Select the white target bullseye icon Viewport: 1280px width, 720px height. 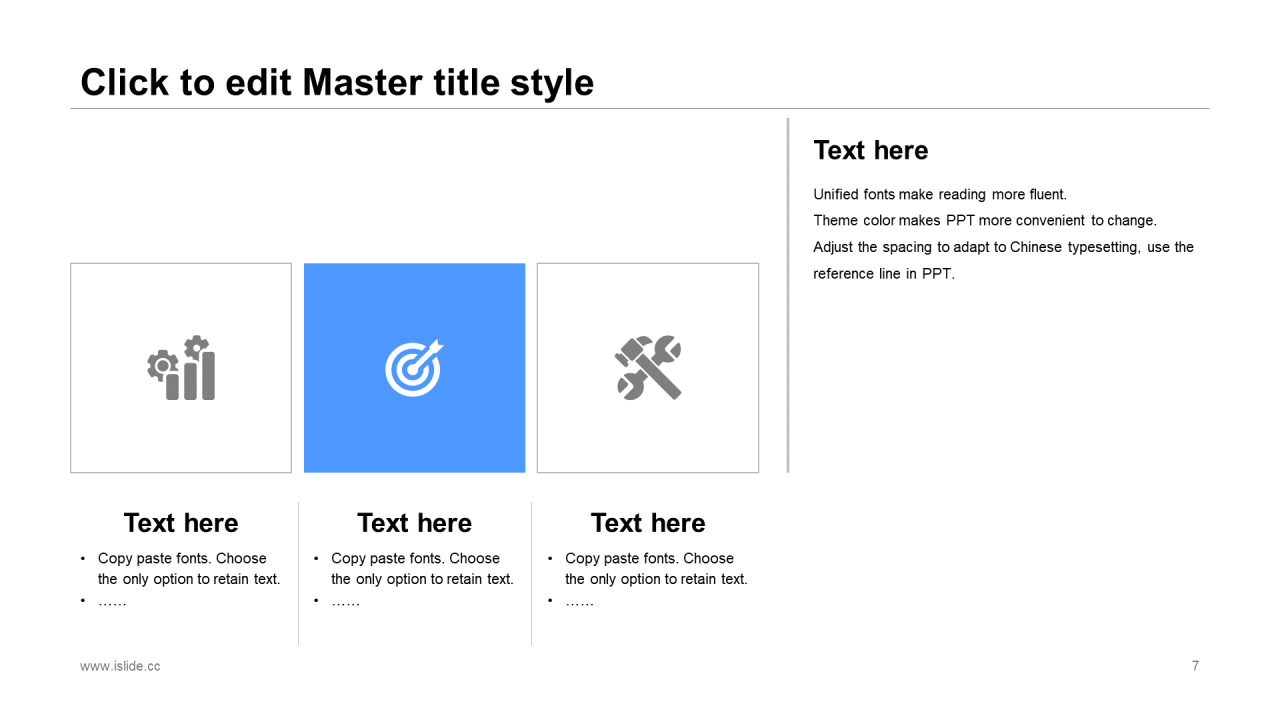[x=414, y=368]
